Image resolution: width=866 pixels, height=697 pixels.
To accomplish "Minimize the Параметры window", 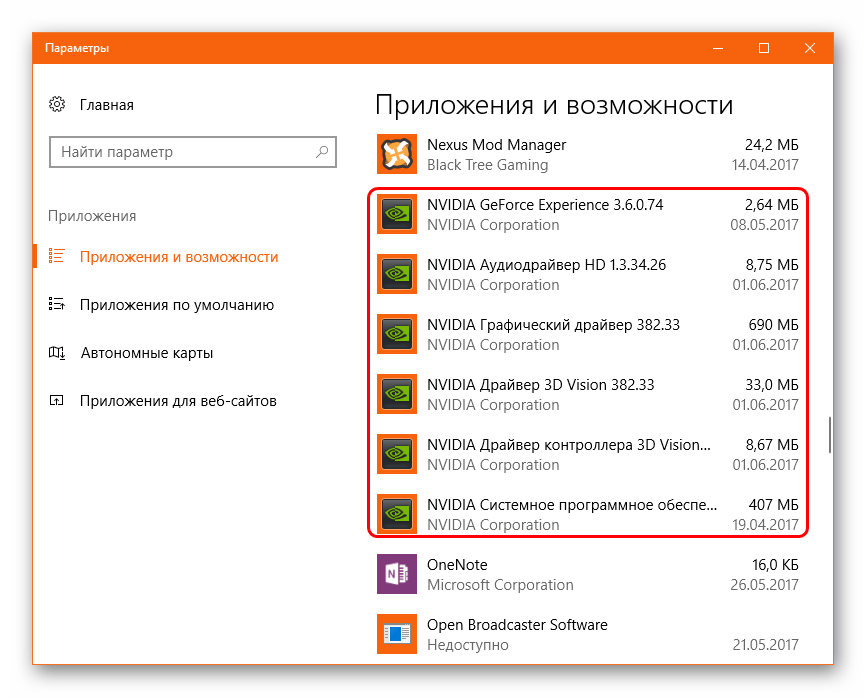I will point(718,48).
